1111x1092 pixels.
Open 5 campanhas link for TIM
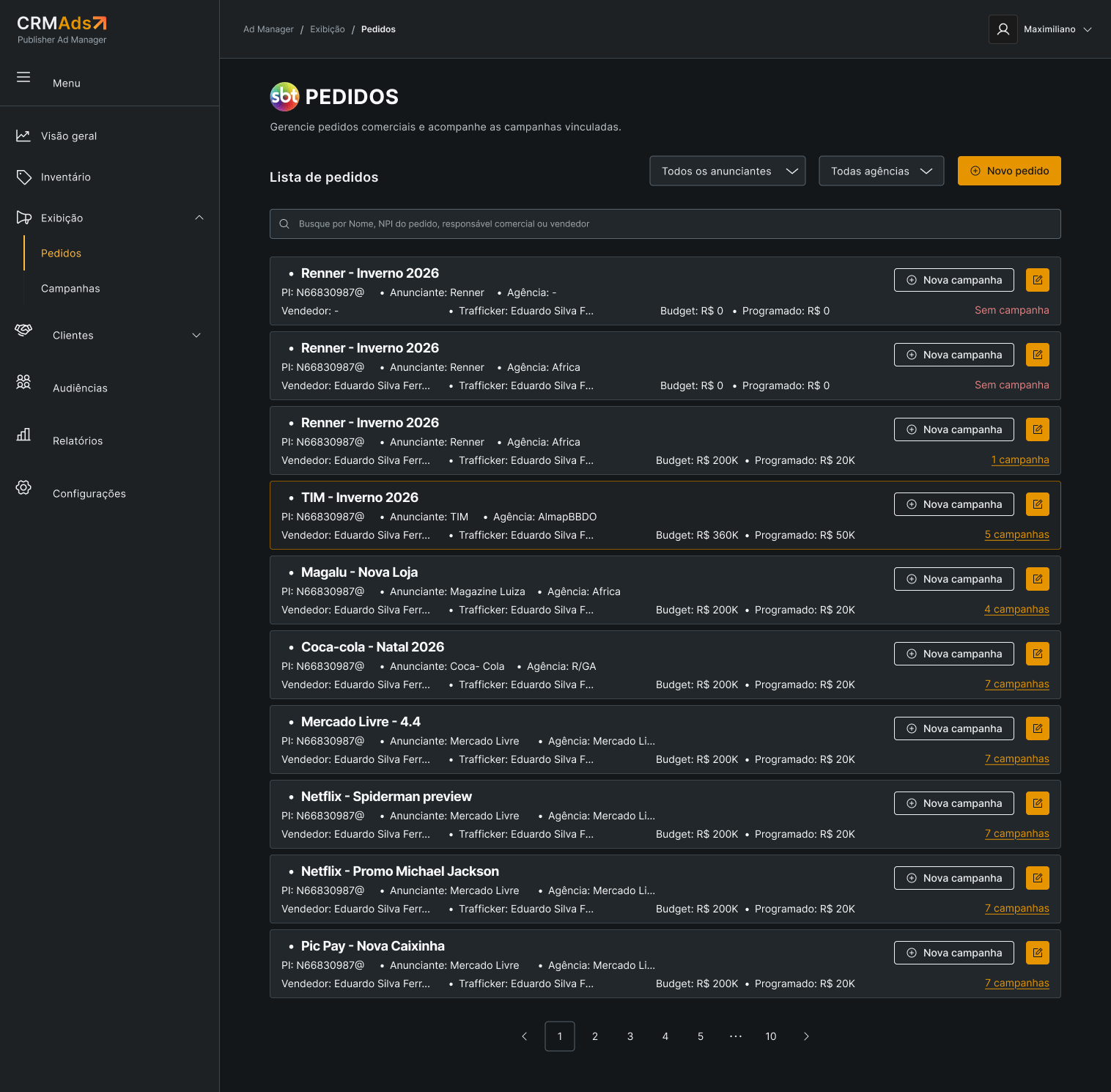[1017, 534]
